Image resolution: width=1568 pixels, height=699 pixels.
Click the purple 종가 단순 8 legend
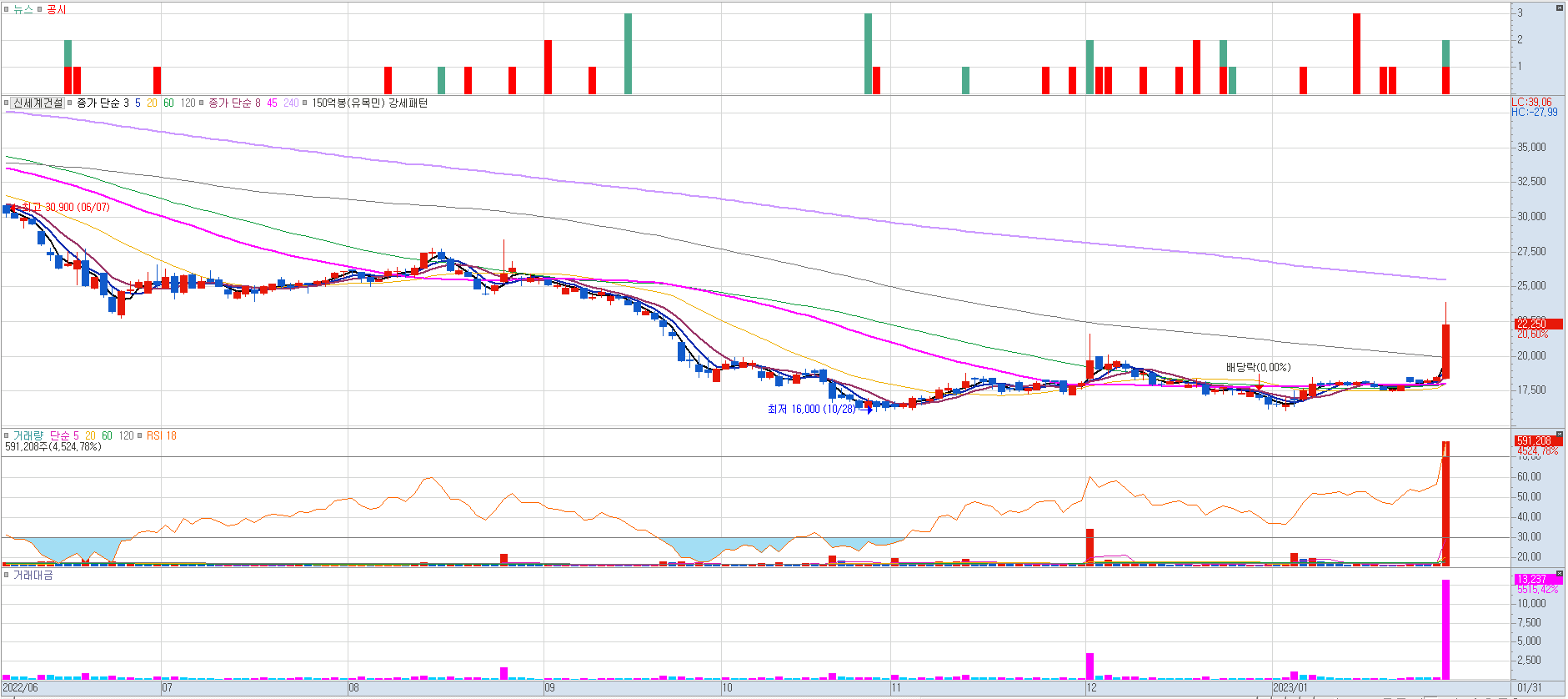[x=234, y=103]
